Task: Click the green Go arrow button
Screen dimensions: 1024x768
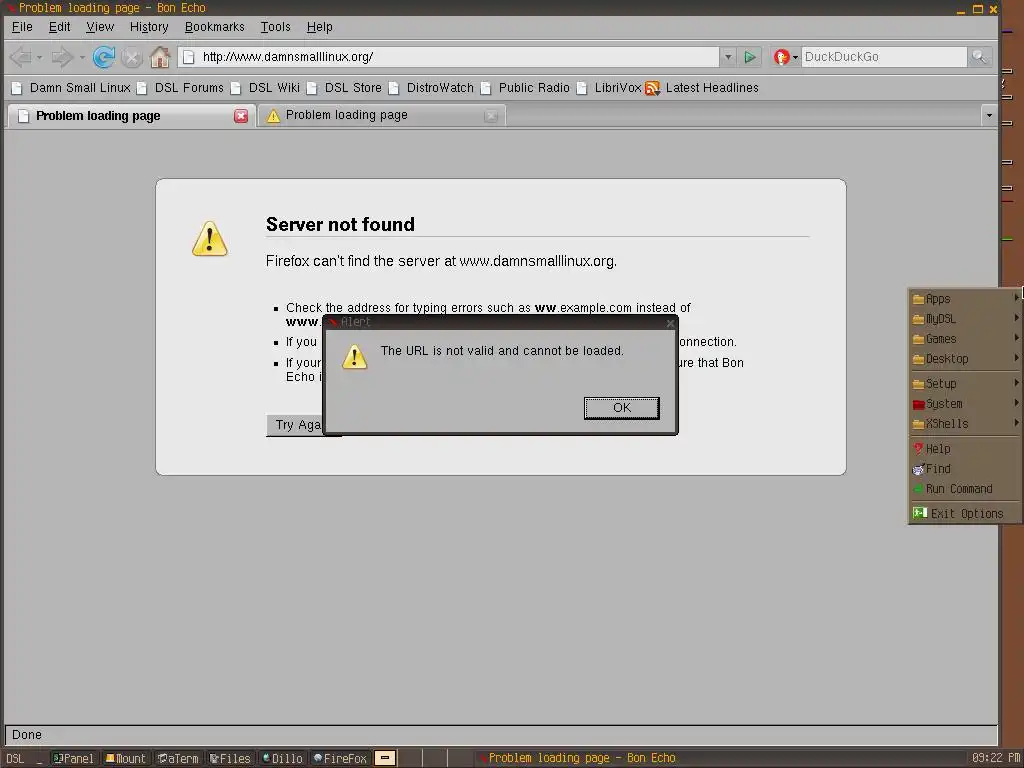Action: point(750,57)
